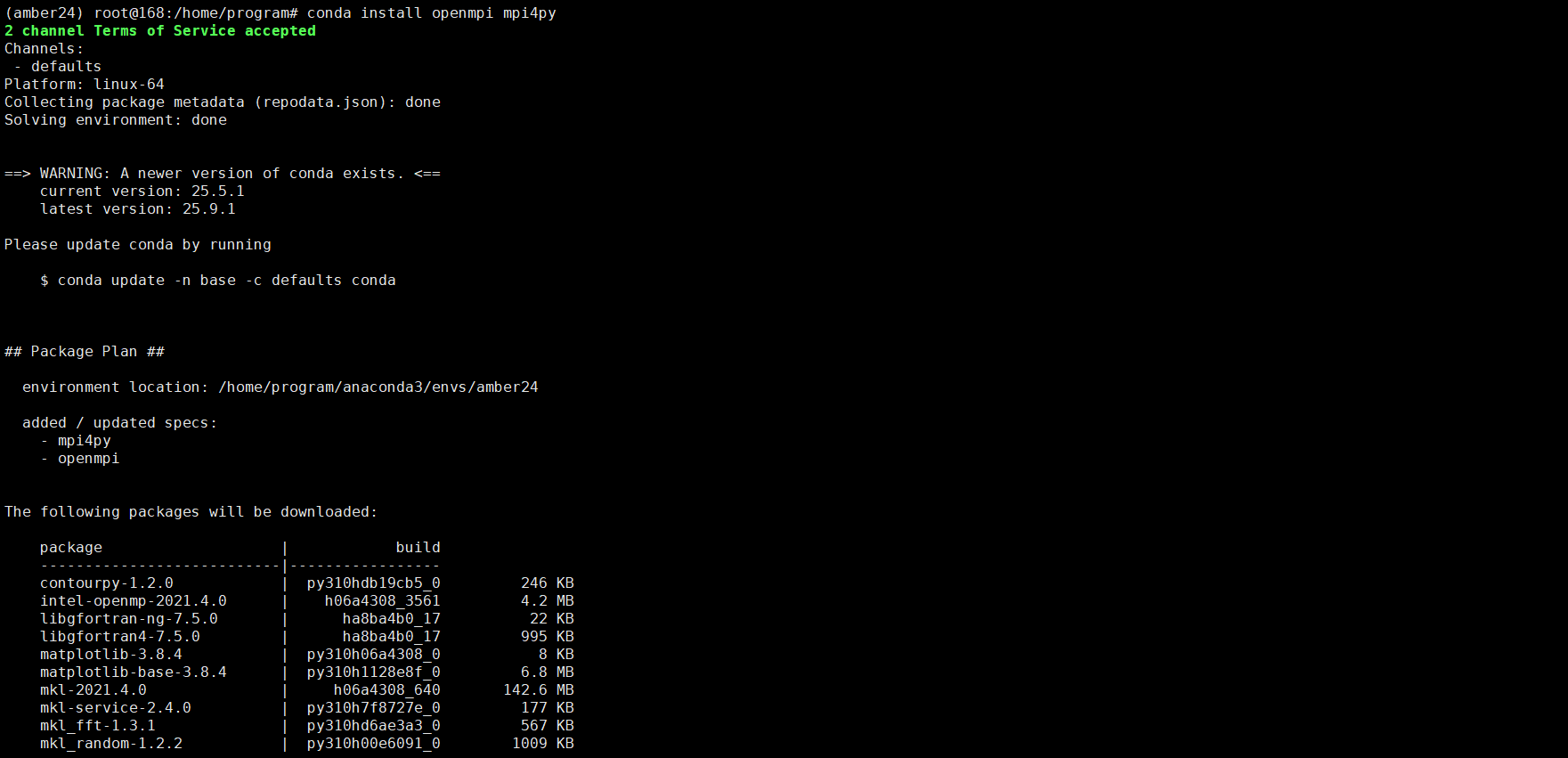Screen dimensions: 1568x758
Task: Click build string h06a4308_640
Action: click(387, 690)
